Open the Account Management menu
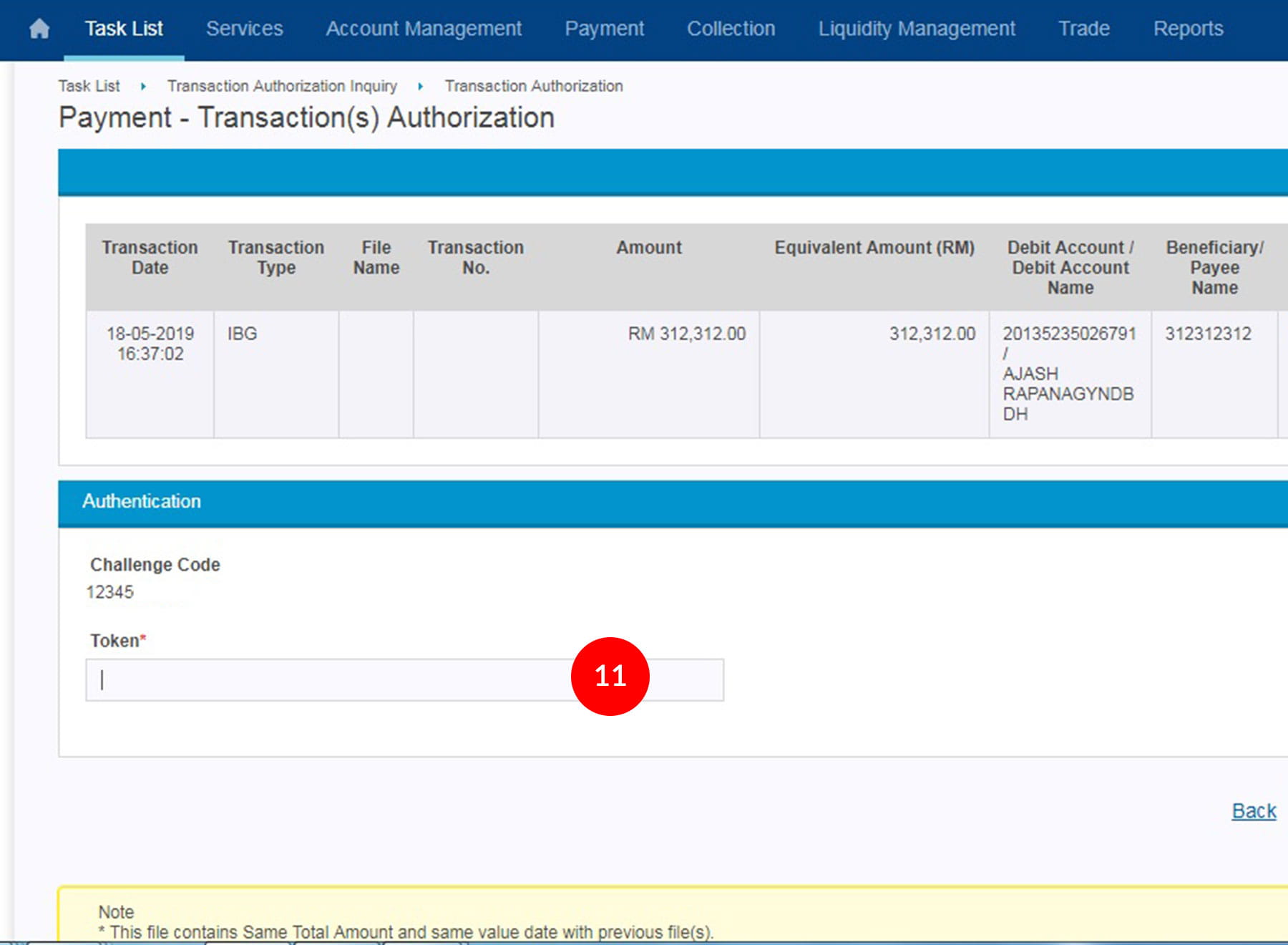1288x945 pixels. click(424, 29)
